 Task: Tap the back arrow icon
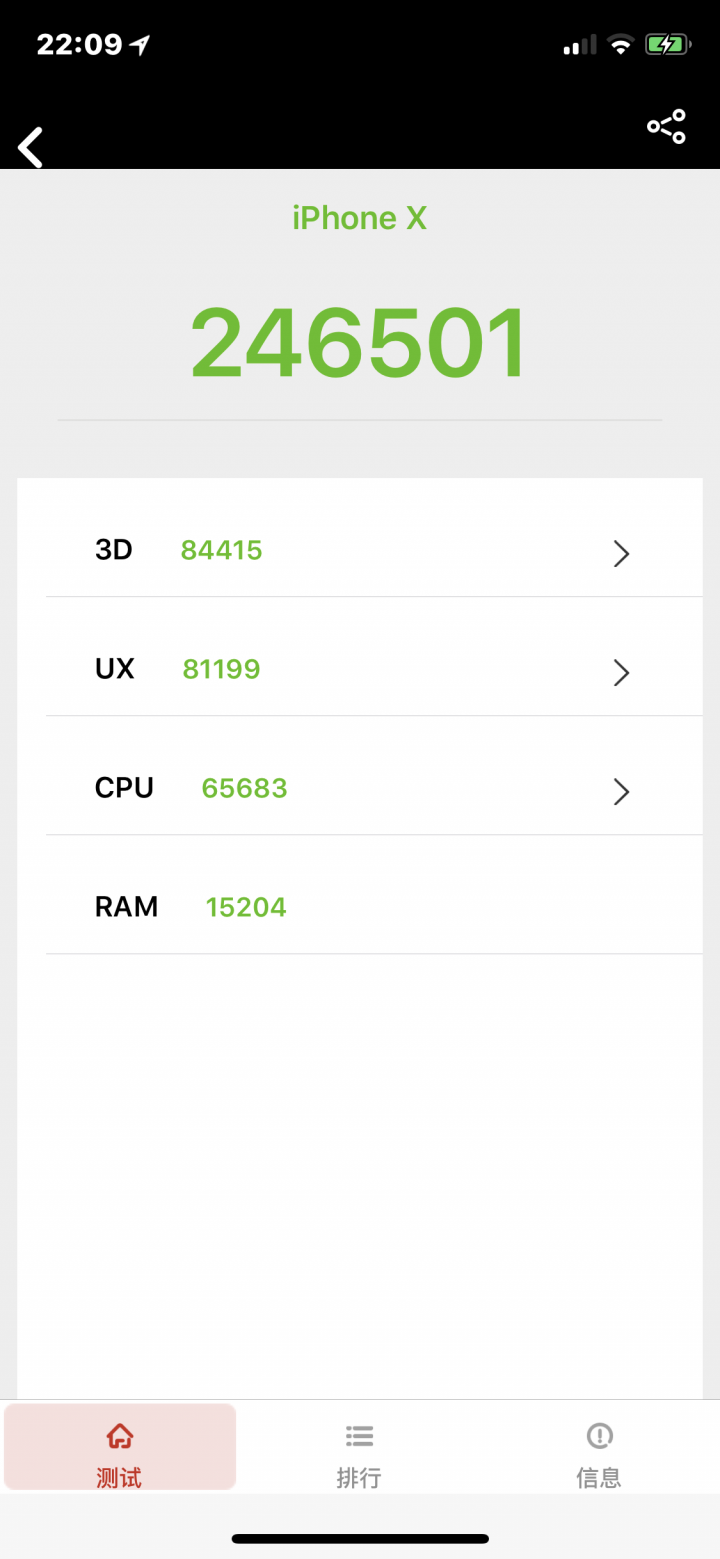tap(31, 147)
